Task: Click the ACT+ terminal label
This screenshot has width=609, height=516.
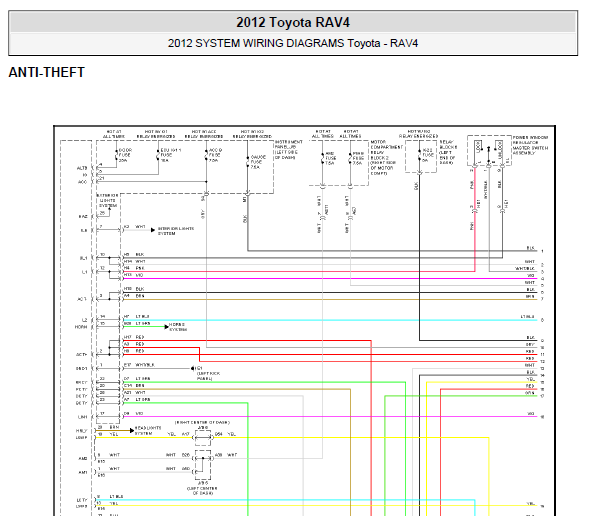Action: [x=81, y=354]
